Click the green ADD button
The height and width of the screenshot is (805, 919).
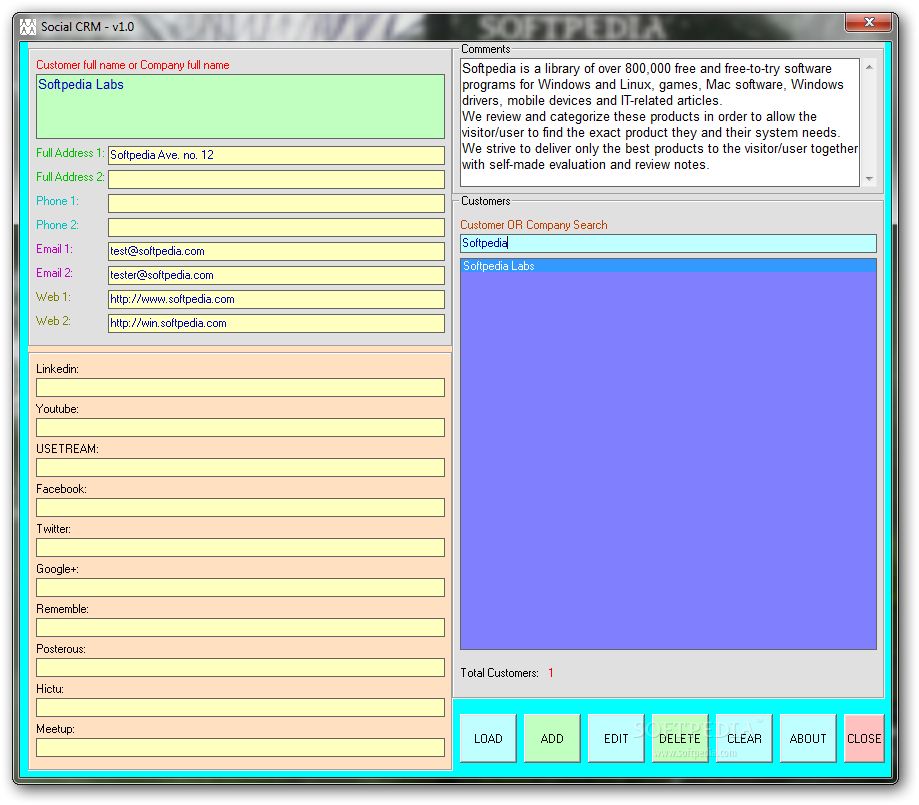[x=552, y=738]
